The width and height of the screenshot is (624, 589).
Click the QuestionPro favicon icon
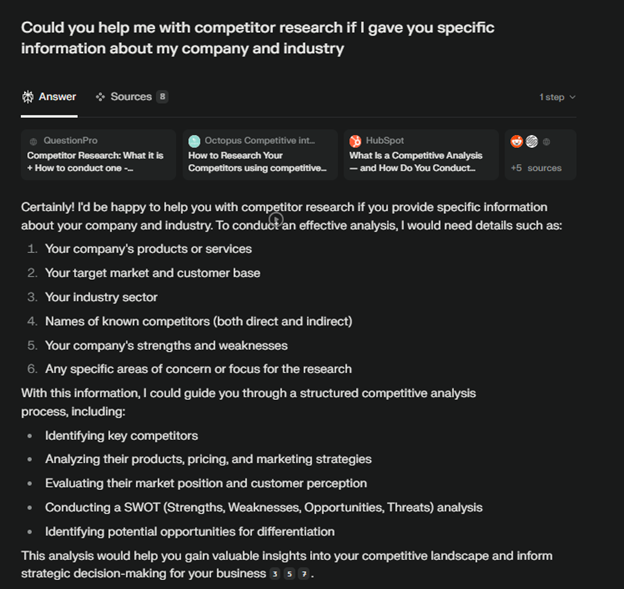point(34,142)
